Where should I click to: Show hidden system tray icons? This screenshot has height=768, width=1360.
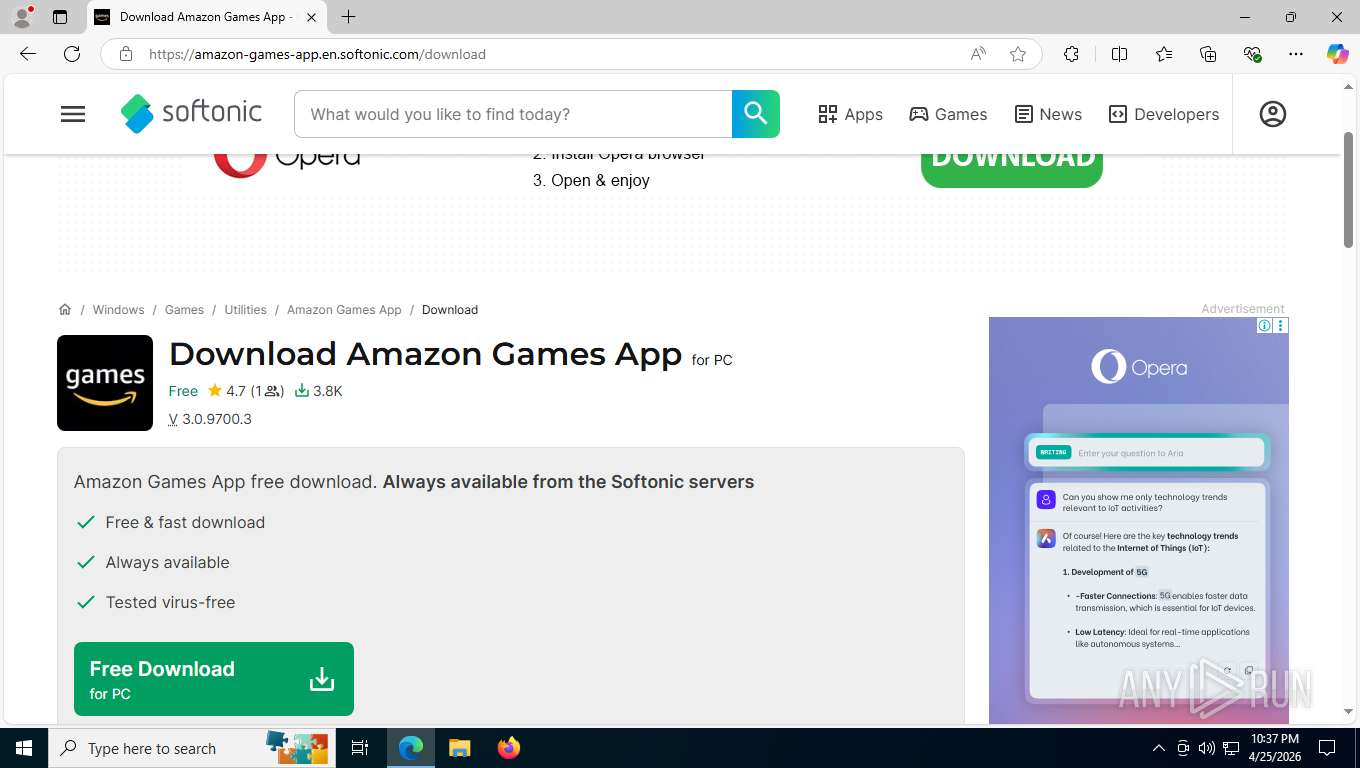click(1159, 748)
